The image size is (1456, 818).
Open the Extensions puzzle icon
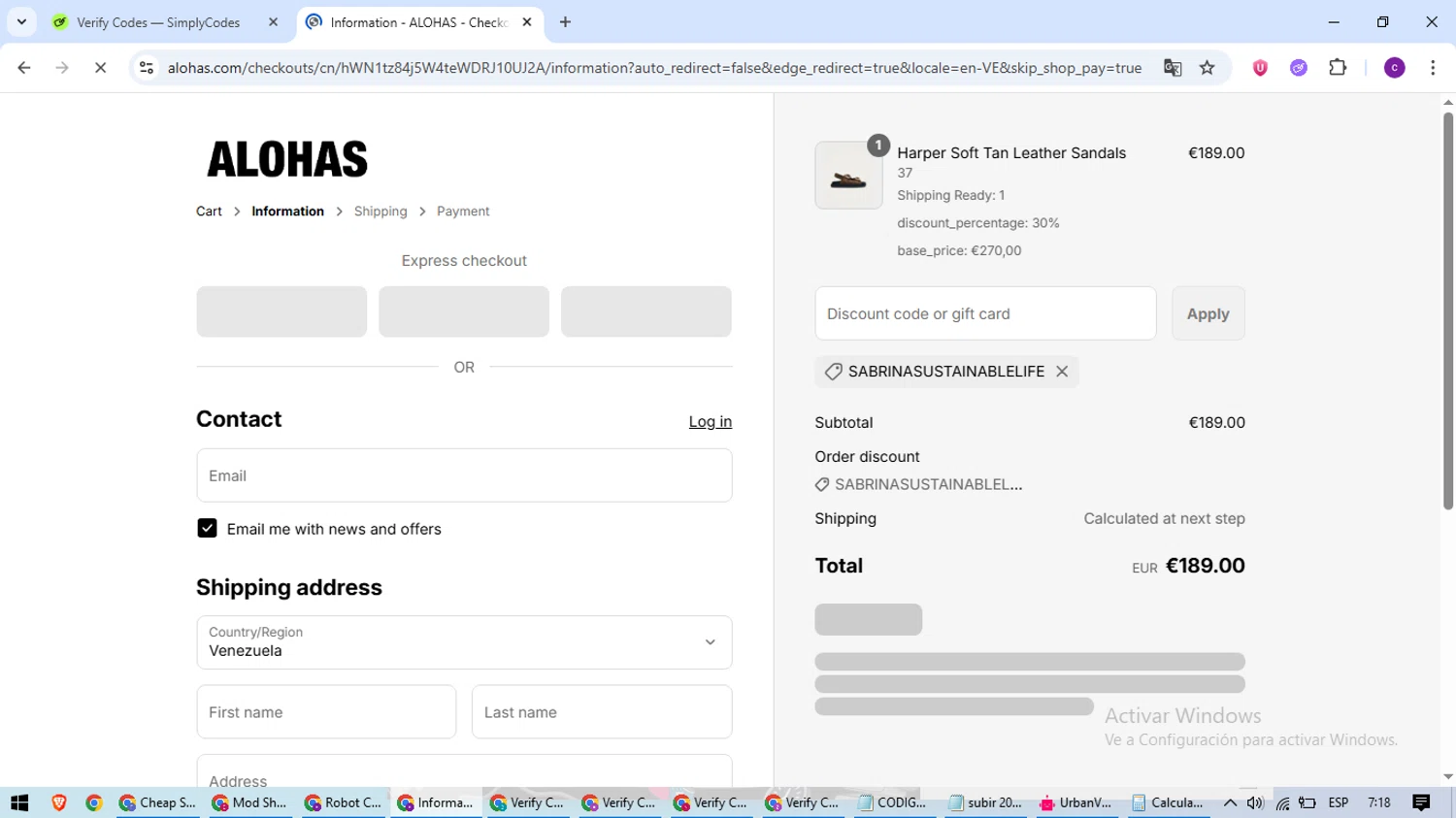point(1338,68)
